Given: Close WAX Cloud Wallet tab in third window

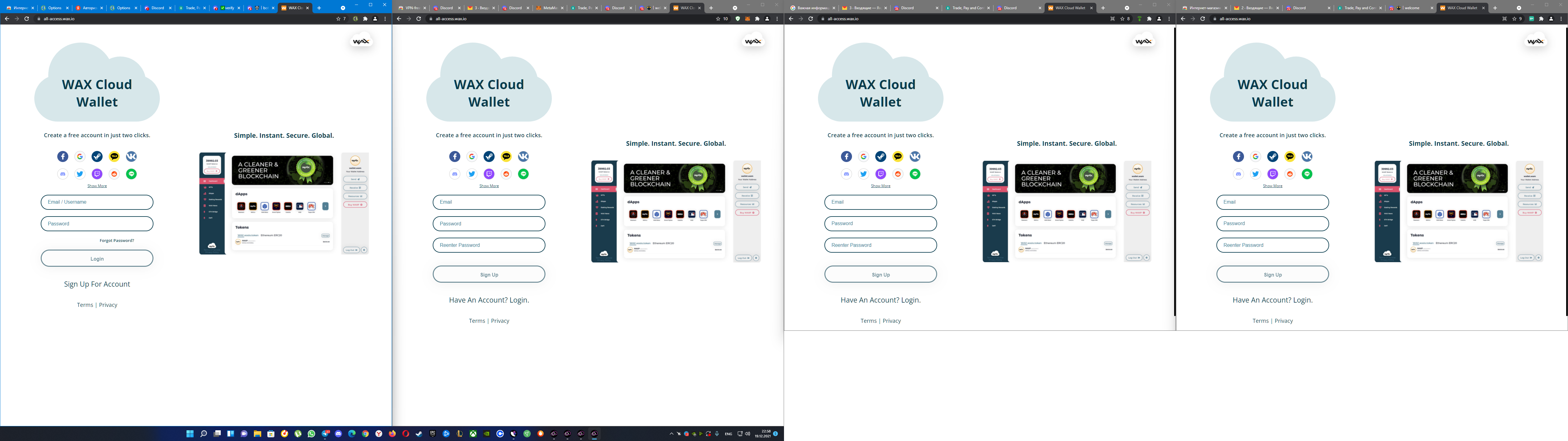Looking at the screenshot, I should pyautogui.click(x=1092, y=8).
